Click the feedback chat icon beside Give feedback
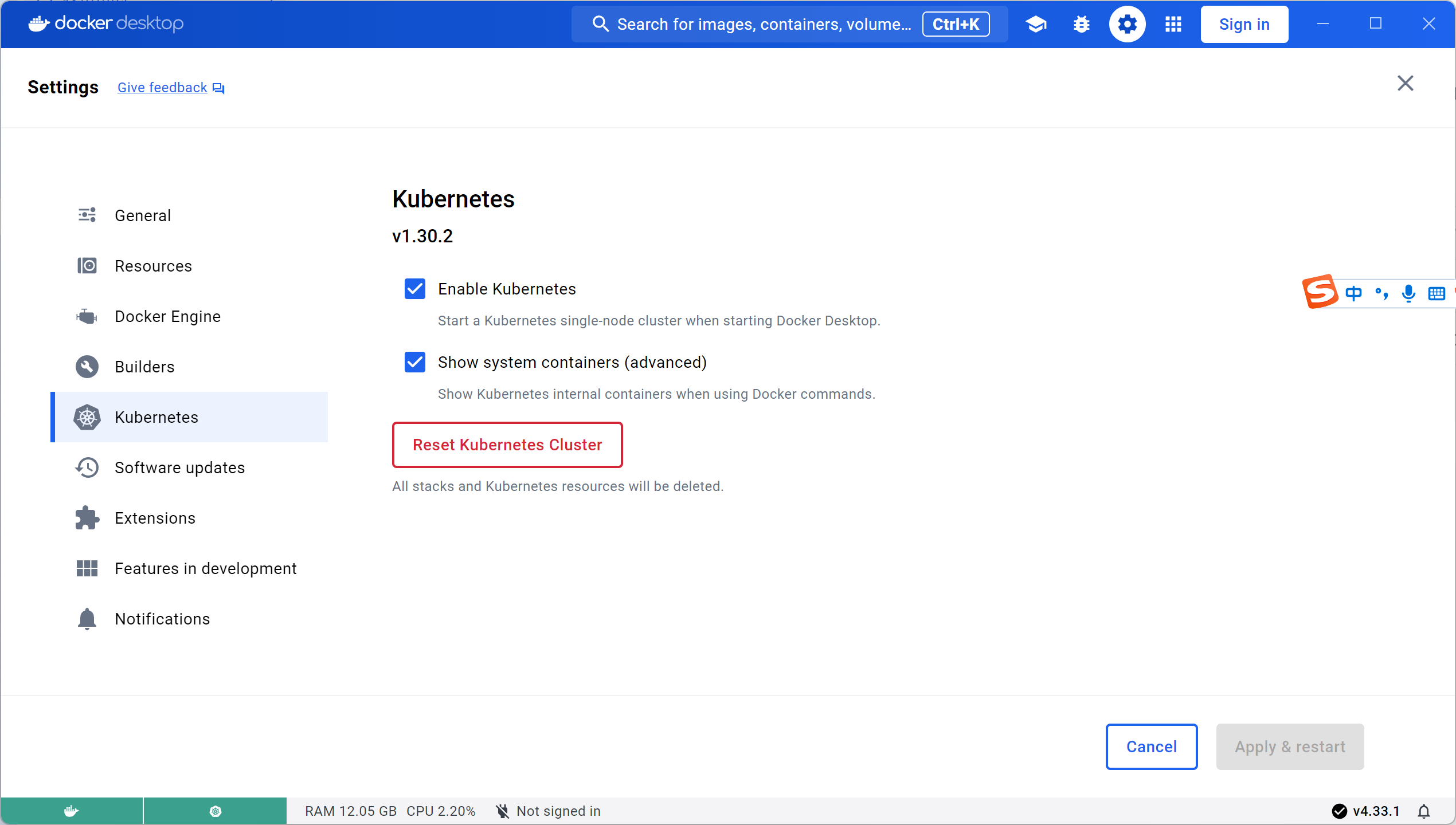Screen dimensions: 1456x825 [x=218, y=88]
